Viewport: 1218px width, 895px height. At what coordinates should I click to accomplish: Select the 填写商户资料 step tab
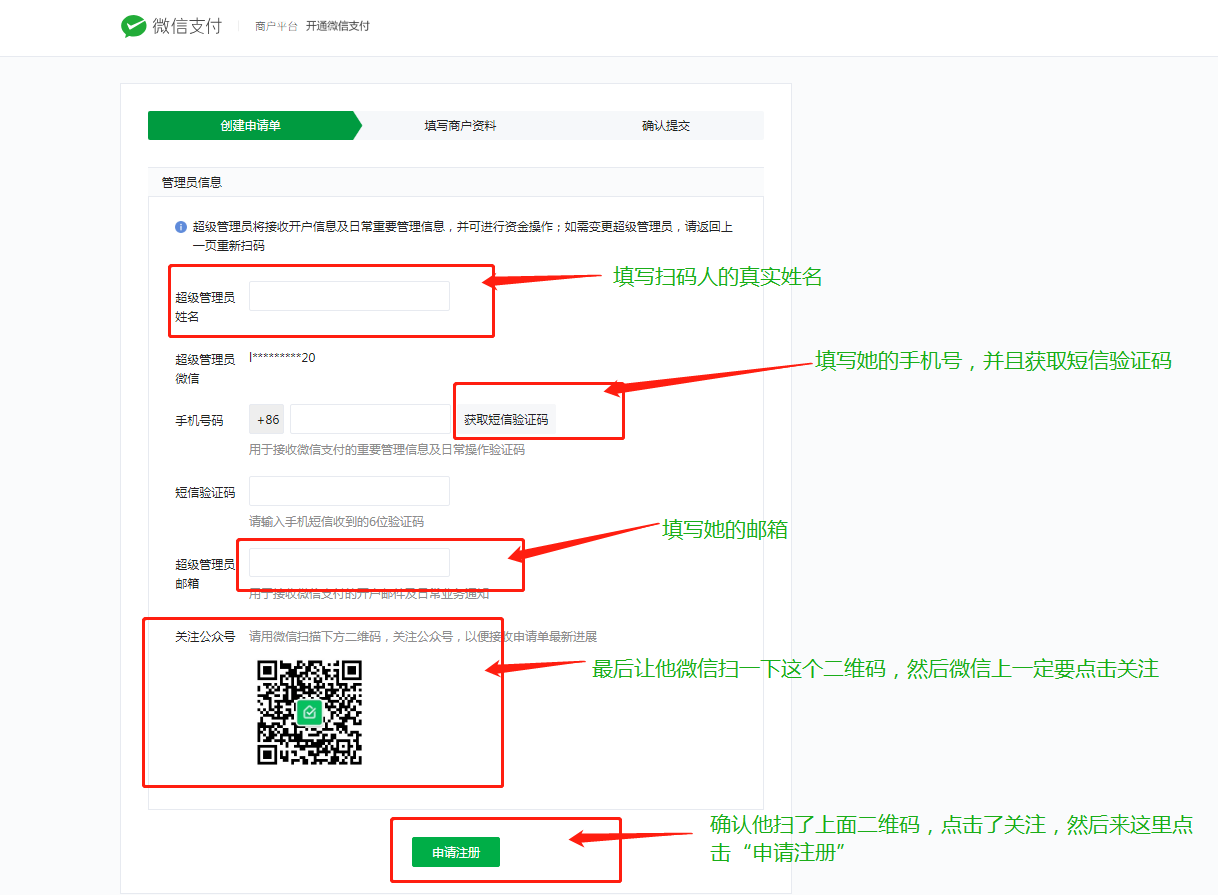pos(460,126)
